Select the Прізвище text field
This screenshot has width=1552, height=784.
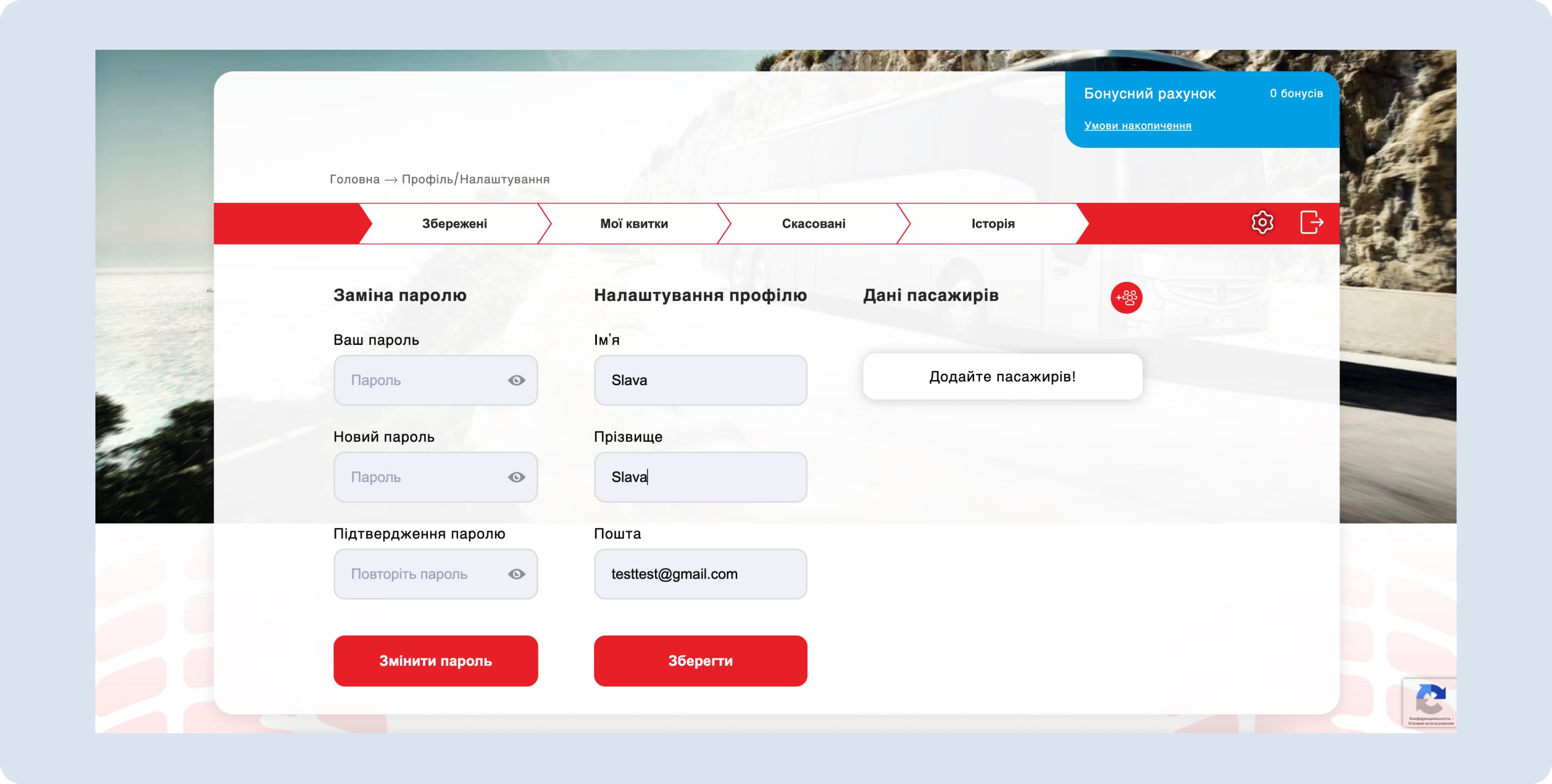[700, 477]
